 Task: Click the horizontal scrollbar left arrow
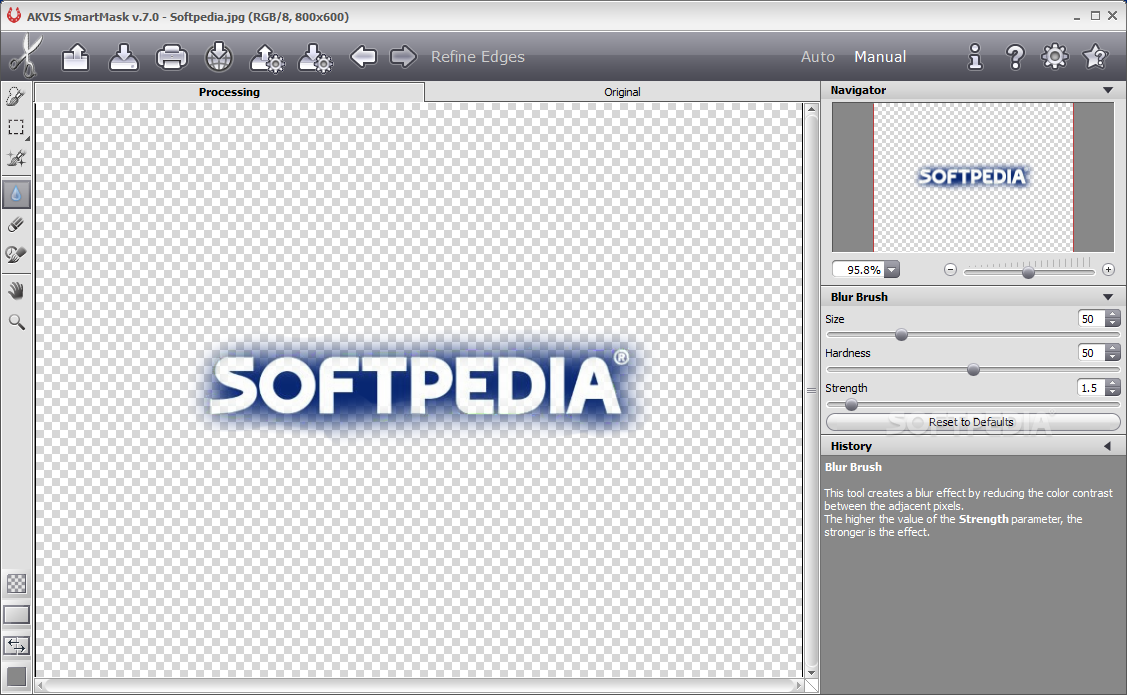point(41,686)
